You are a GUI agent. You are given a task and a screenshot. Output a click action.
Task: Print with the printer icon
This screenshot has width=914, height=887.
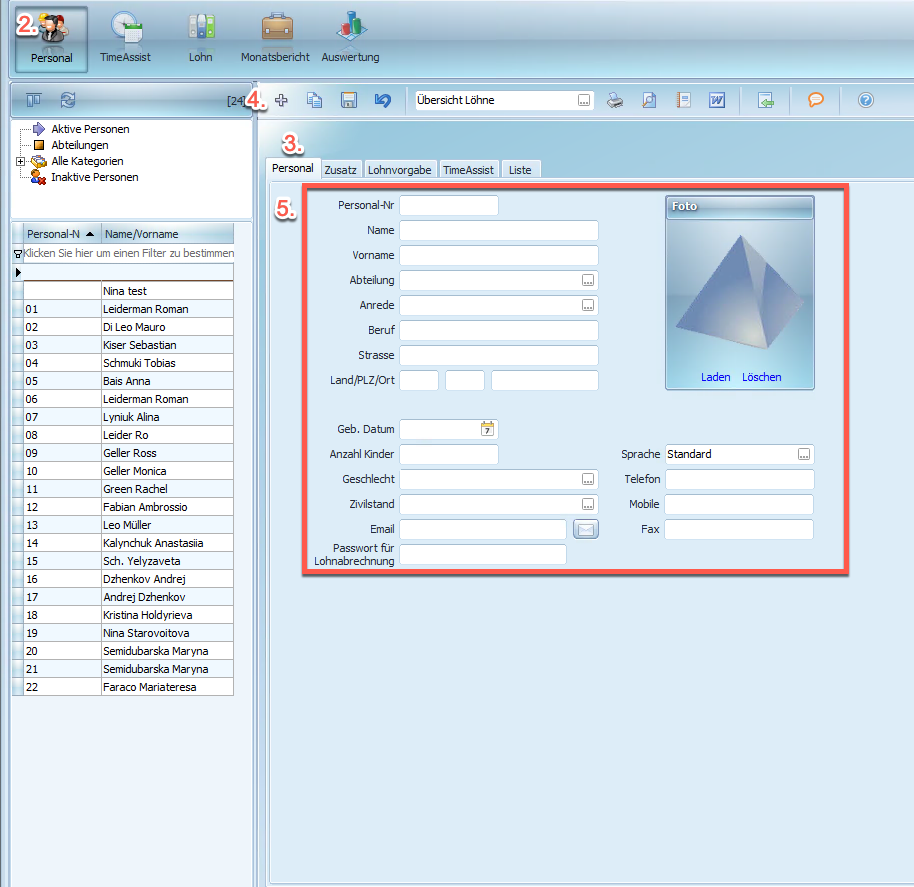pos(615,100)
